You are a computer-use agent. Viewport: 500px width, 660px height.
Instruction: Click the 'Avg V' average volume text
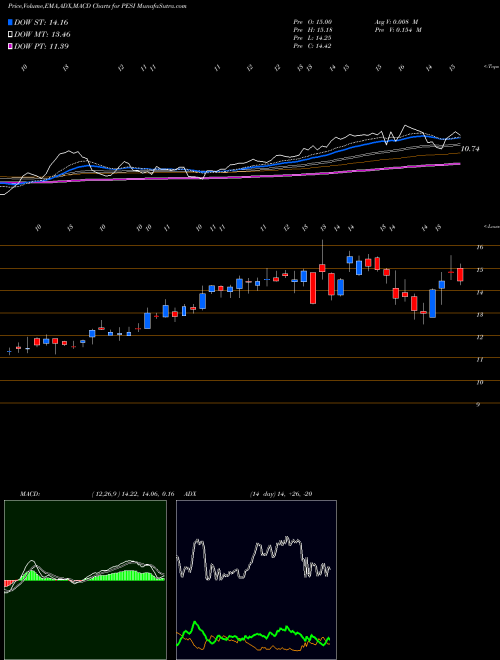tap(396, 22)
